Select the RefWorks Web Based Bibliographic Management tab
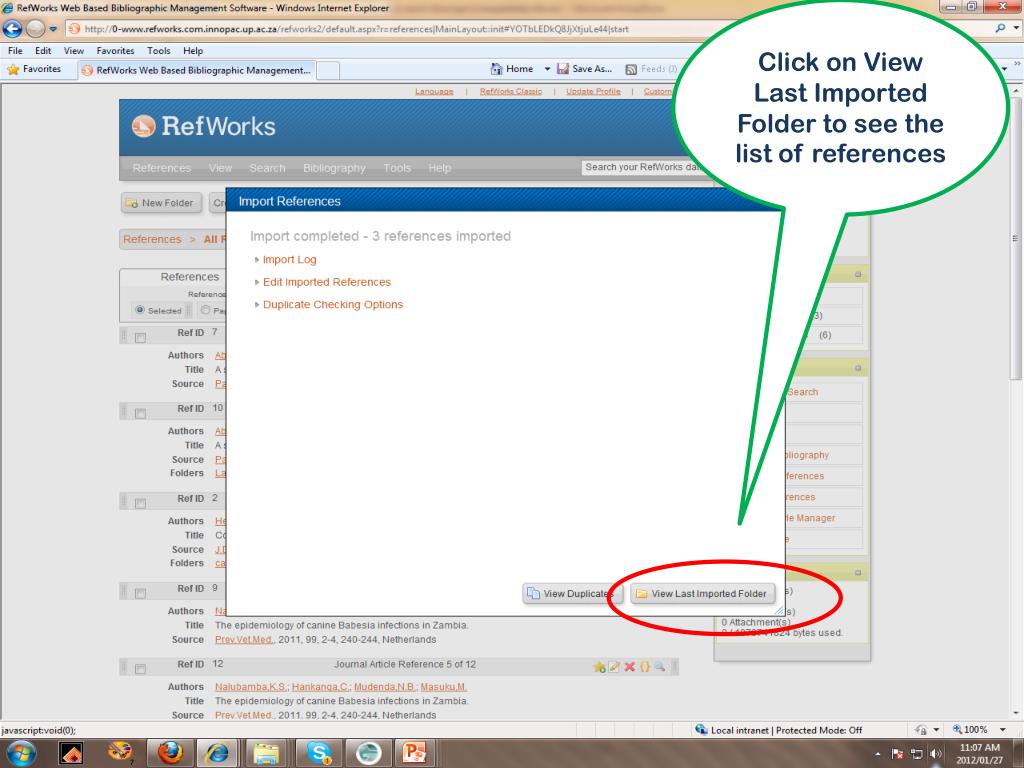The height and width of the screenshot is (768, 1024). pyautogui.click(x=197, y=70)
